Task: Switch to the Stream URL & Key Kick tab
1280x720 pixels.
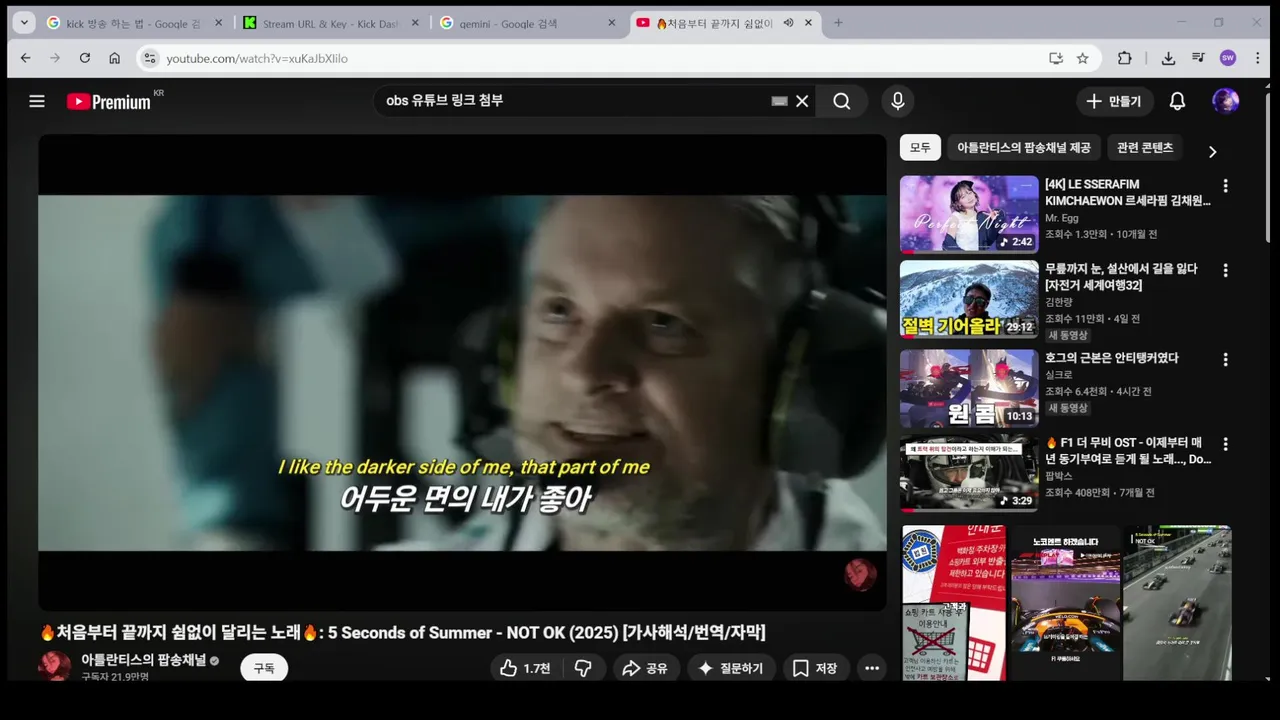Action: (332, 23)
